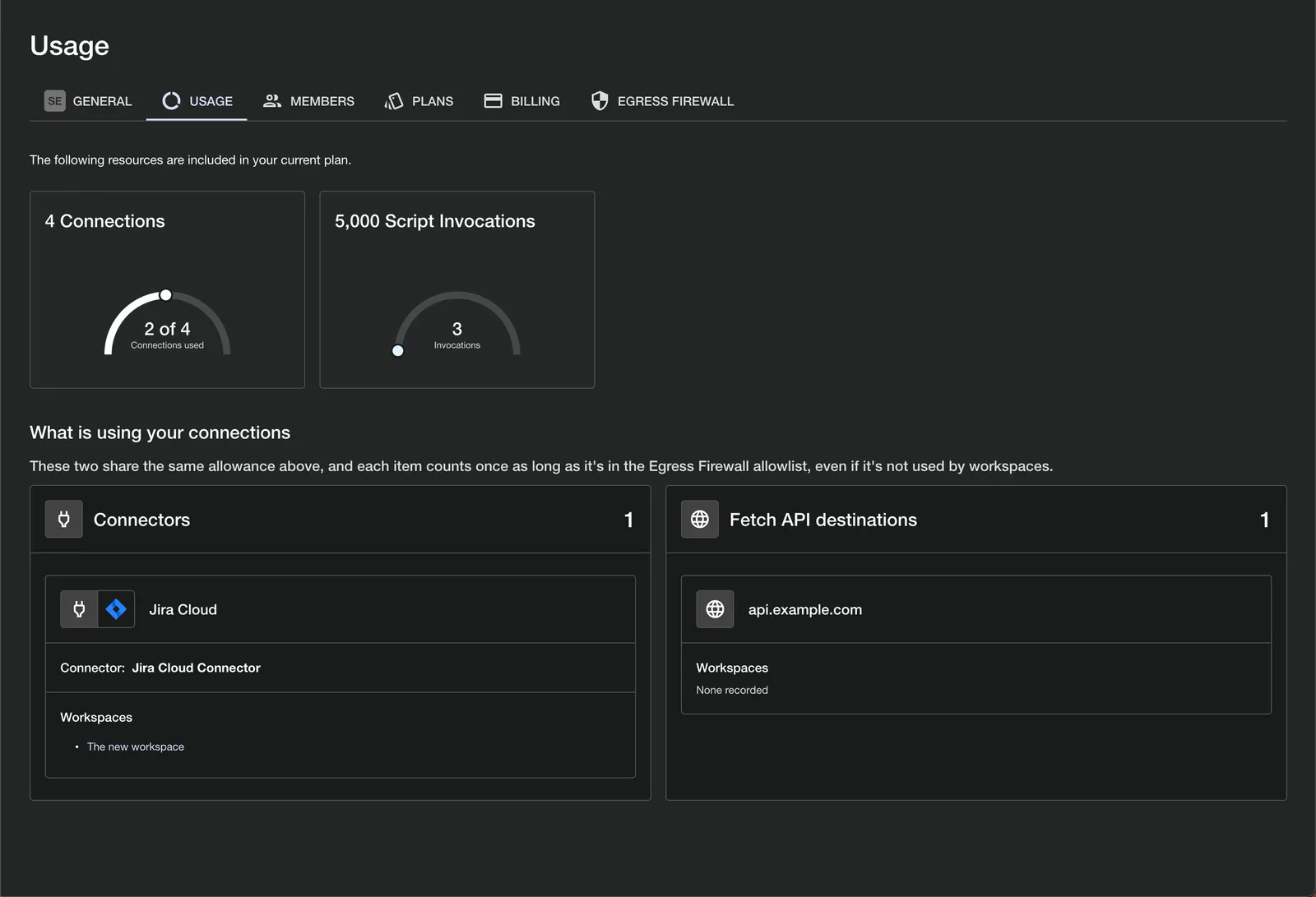This screenshot has height=897, width=1316.
Task: Click the Script Invocations gauge handle
Action: [x=398, y=351]
